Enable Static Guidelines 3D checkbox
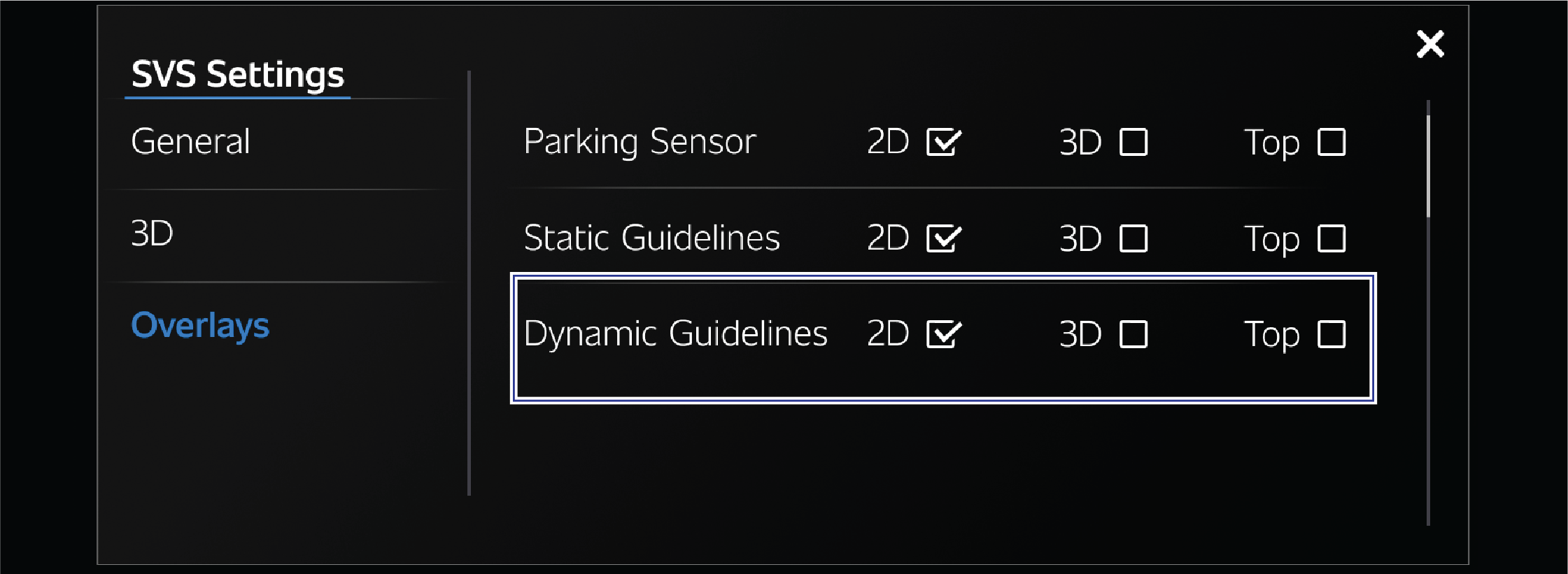Image resolution: width=1568 pixels, height=574 pixels. [1133, 238]
